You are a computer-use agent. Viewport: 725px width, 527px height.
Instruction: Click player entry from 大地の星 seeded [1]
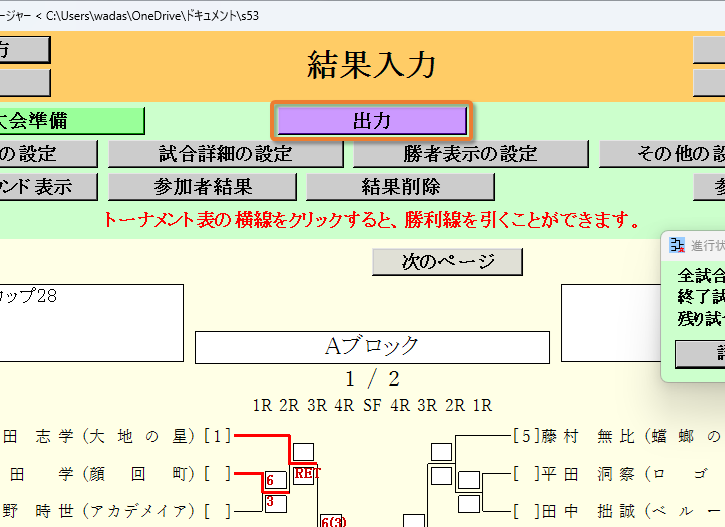click(116, 436)
